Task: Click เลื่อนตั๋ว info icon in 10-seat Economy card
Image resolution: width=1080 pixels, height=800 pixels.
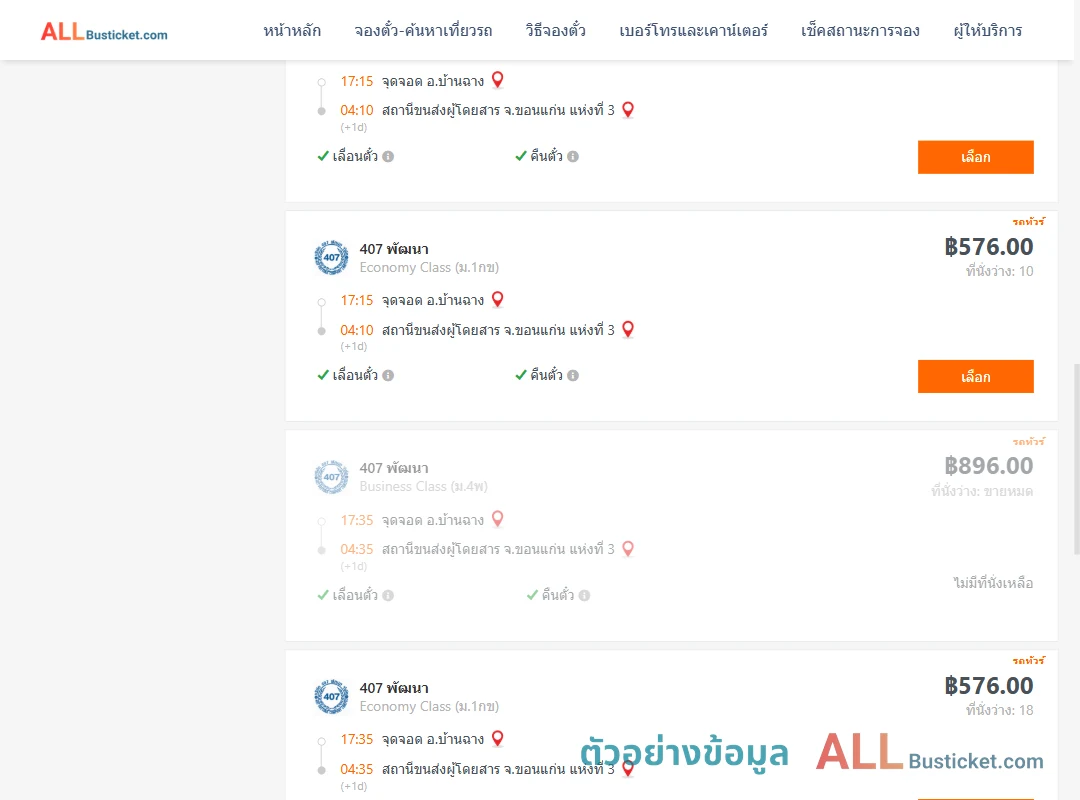Action: [x=388, y=376]
